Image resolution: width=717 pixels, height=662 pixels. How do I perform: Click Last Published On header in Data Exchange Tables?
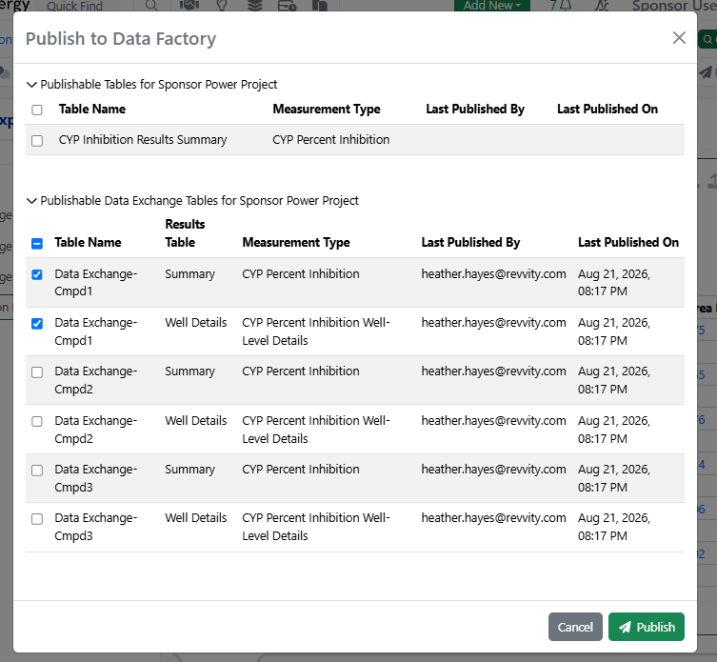[628, 242]
